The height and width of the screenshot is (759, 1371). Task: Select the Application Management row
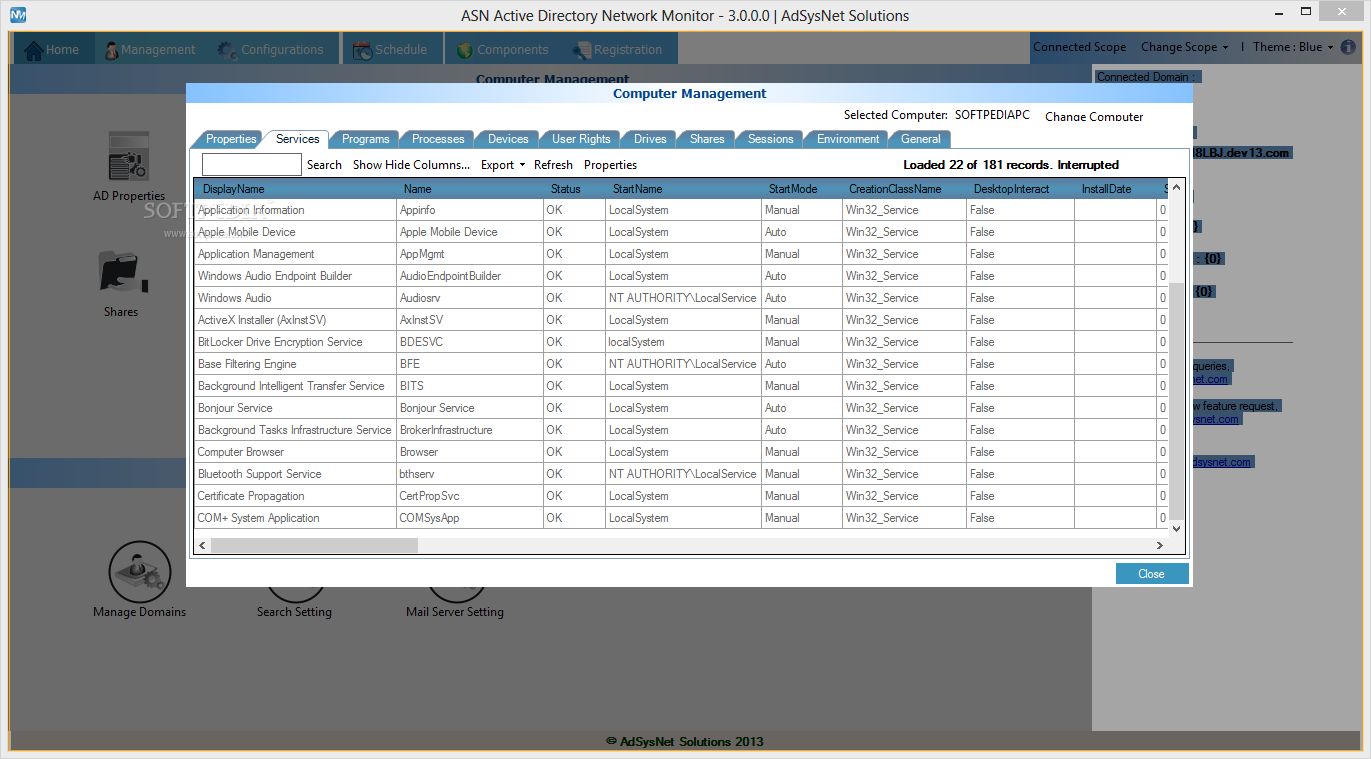click(x=680, y=254)
